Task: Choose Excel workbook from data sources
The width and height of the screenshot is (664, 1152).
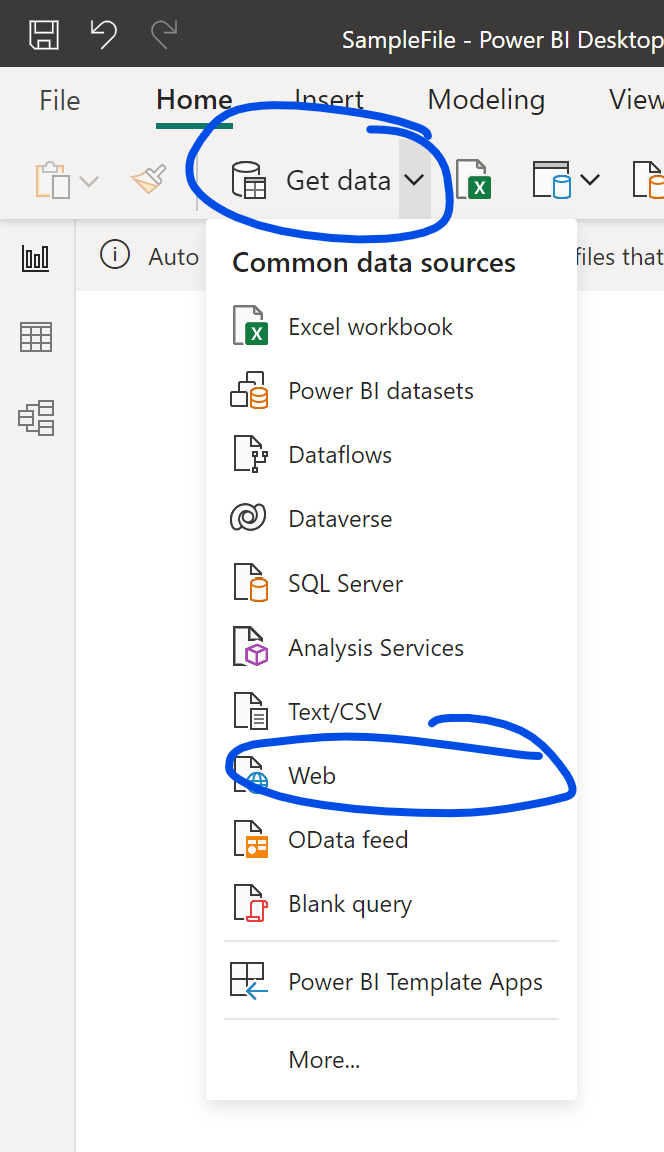Action: tap(391, 327)
